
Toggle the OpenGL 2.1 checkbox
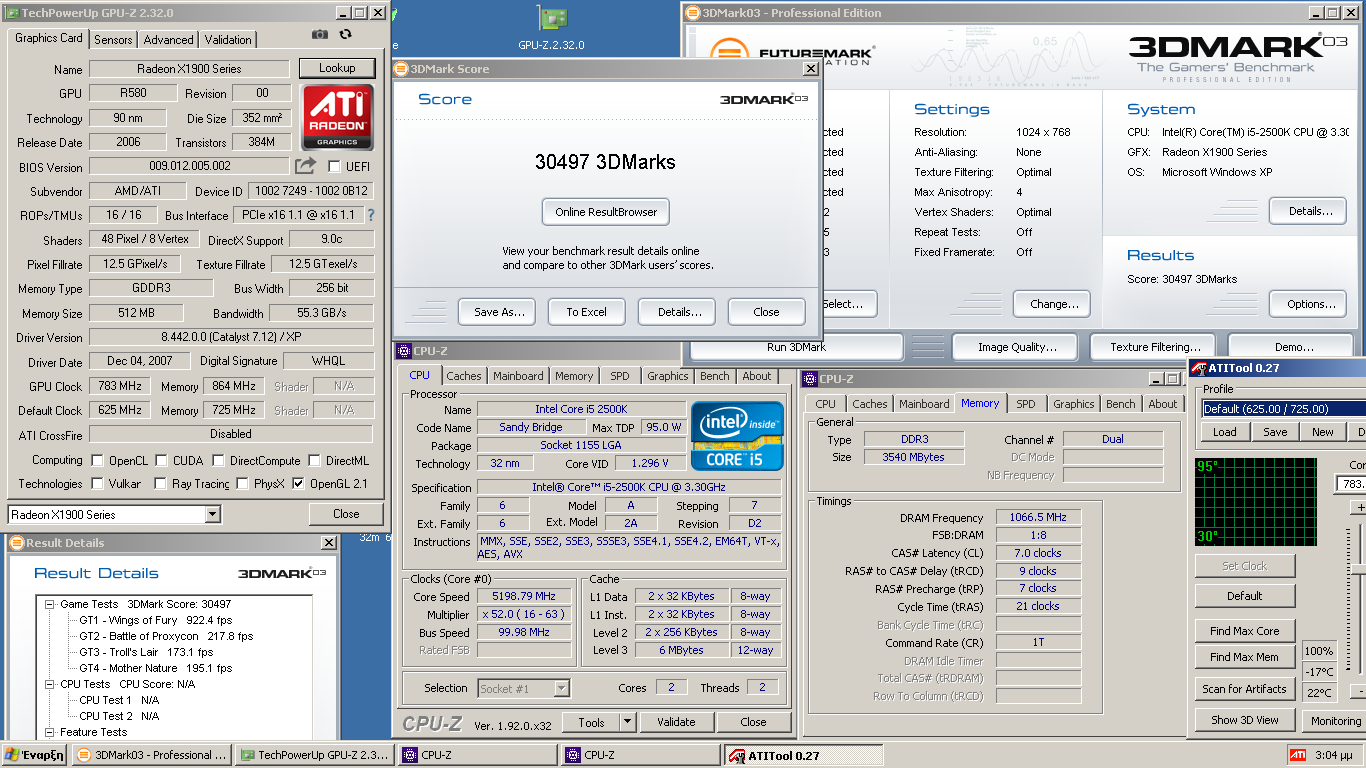[298, 484]
